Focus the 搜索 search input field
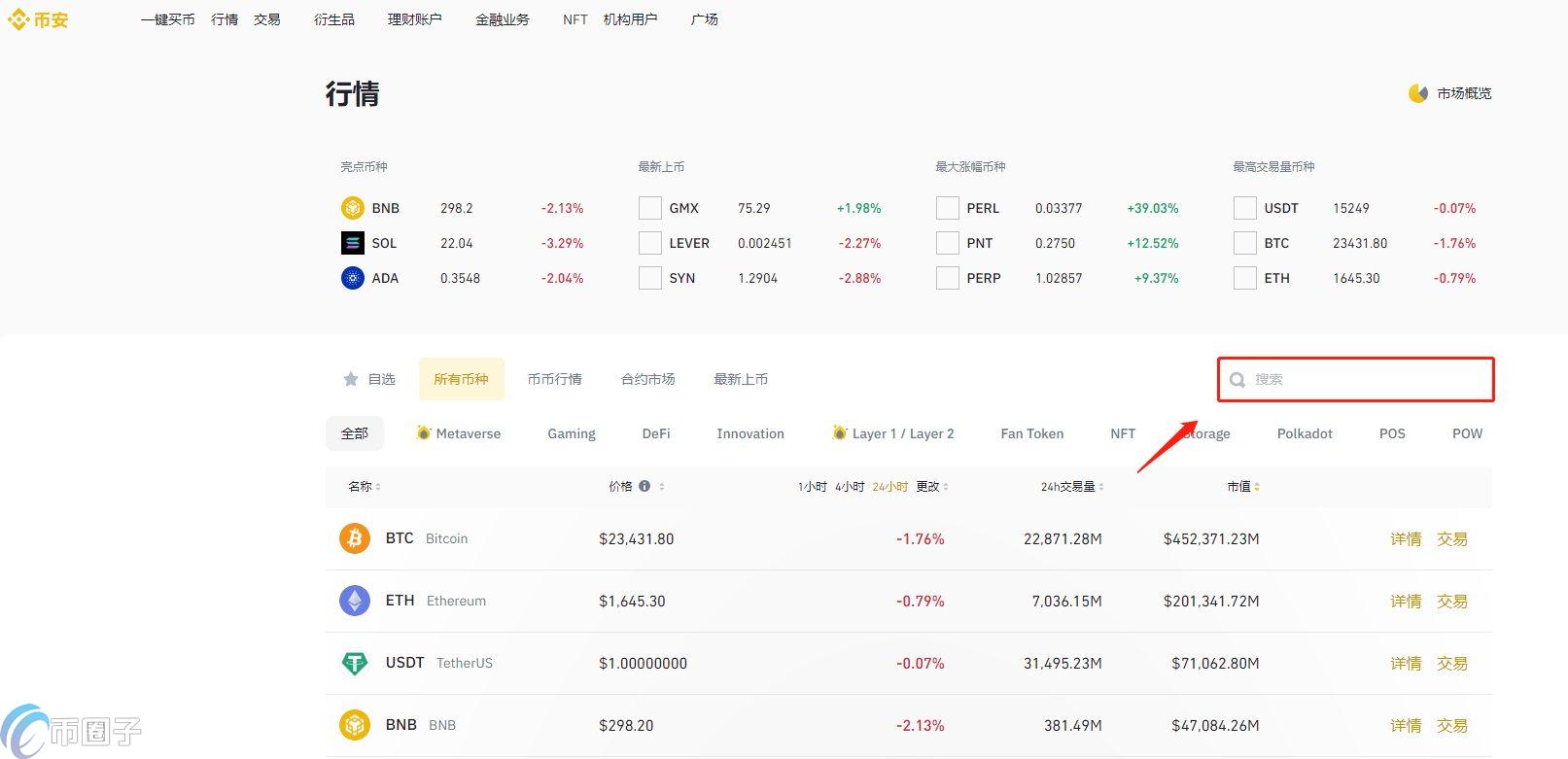Viewport: 1568px width, 759px height. coord(1356,380)
